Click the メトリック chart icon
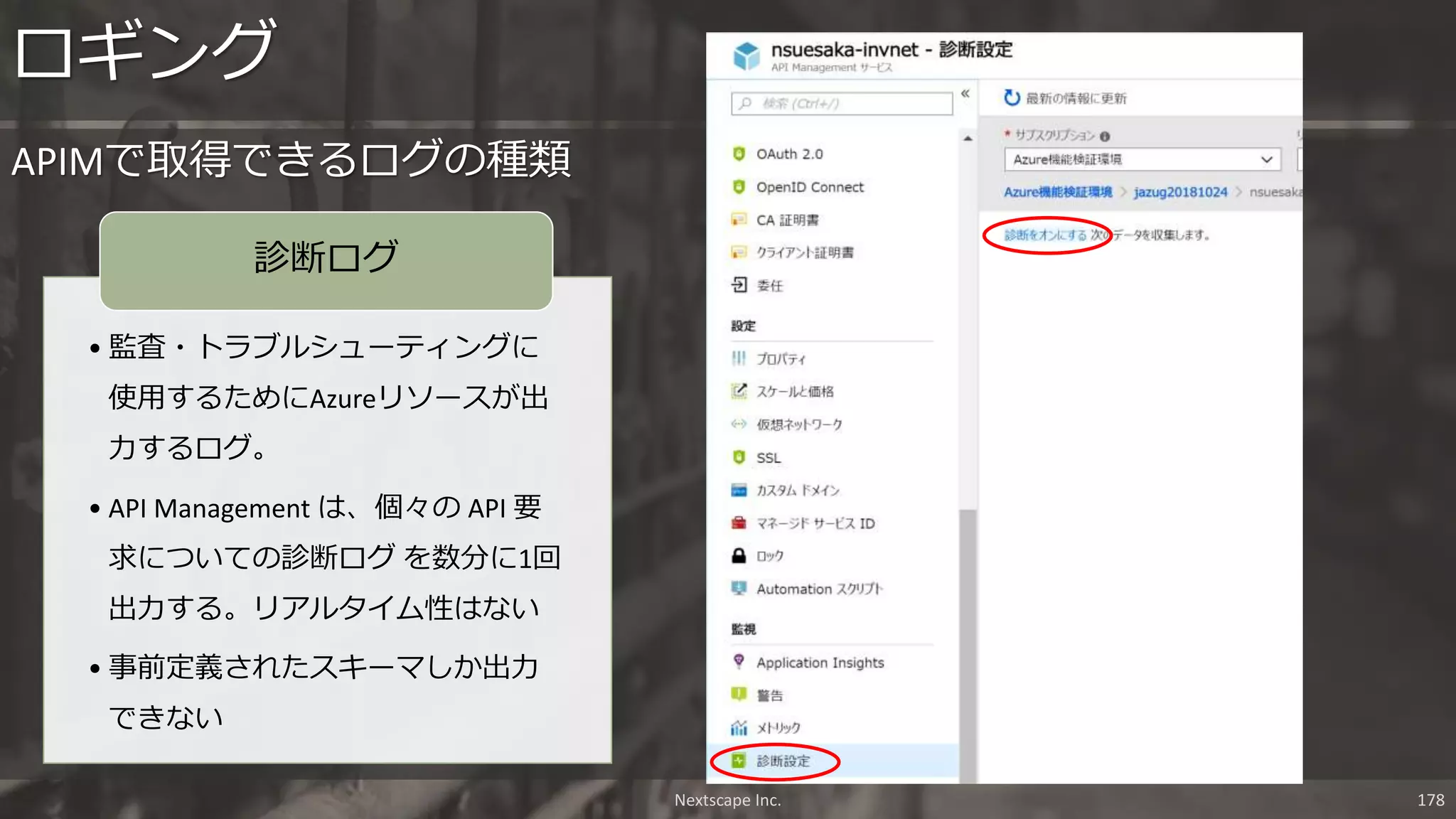Image resolution: width=1456 pixels, height=819 pixels. 739,727
